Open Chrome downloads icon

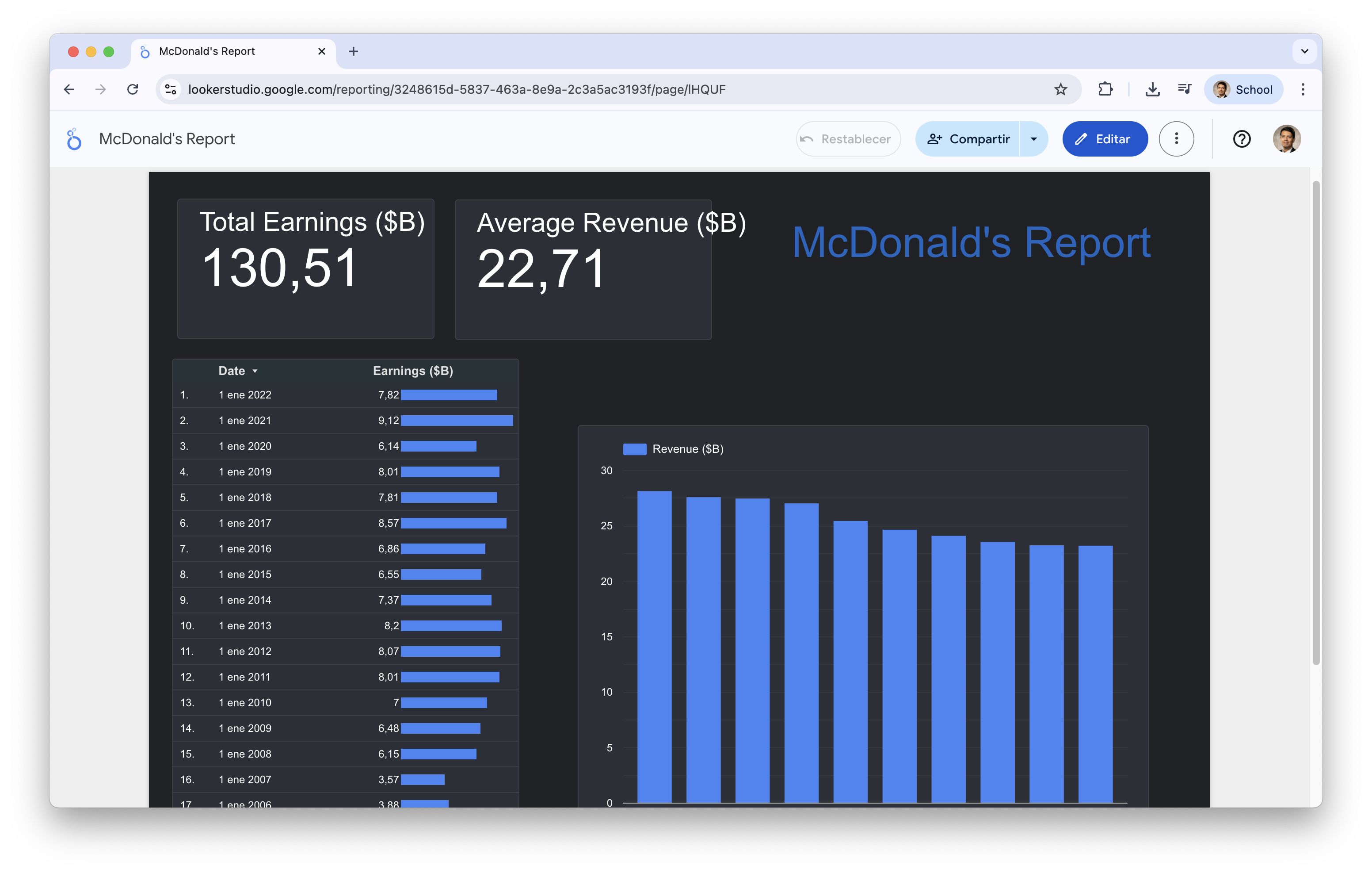tap(1152, 89)
